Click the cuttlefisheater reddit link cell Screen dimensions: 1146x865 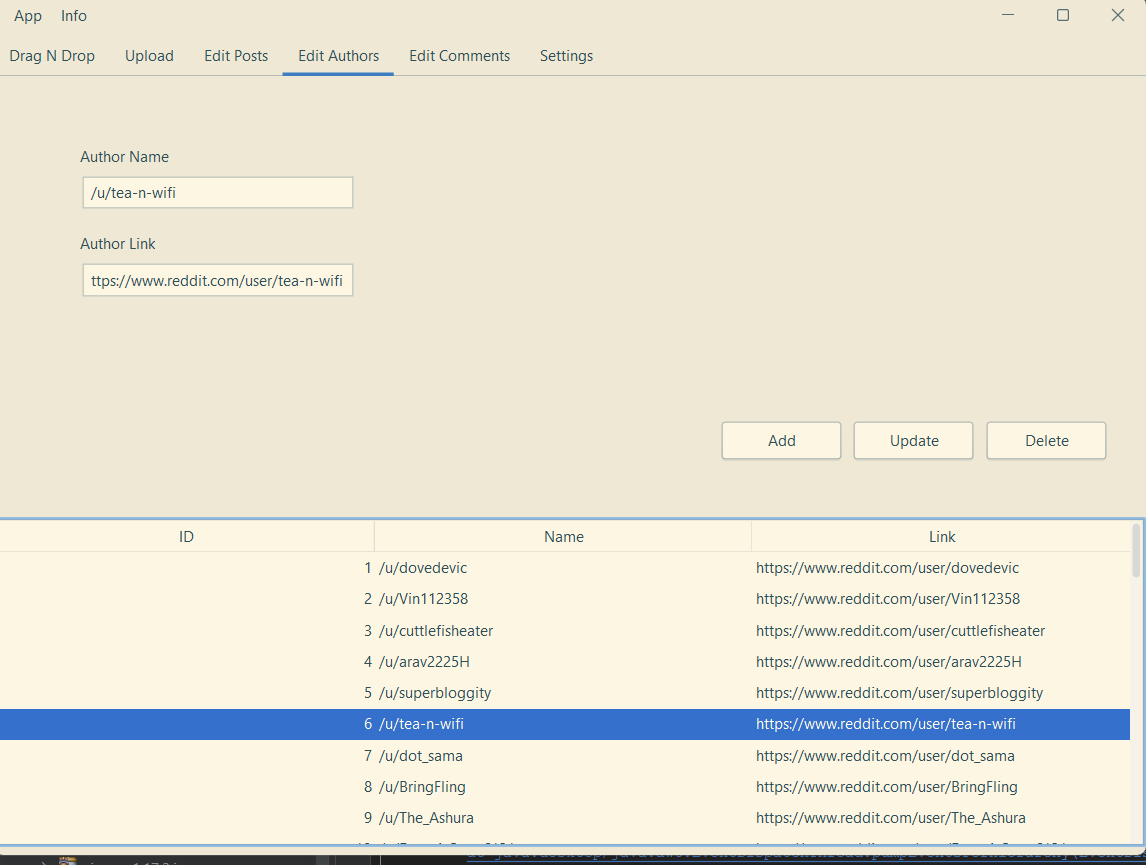point(941,630)
